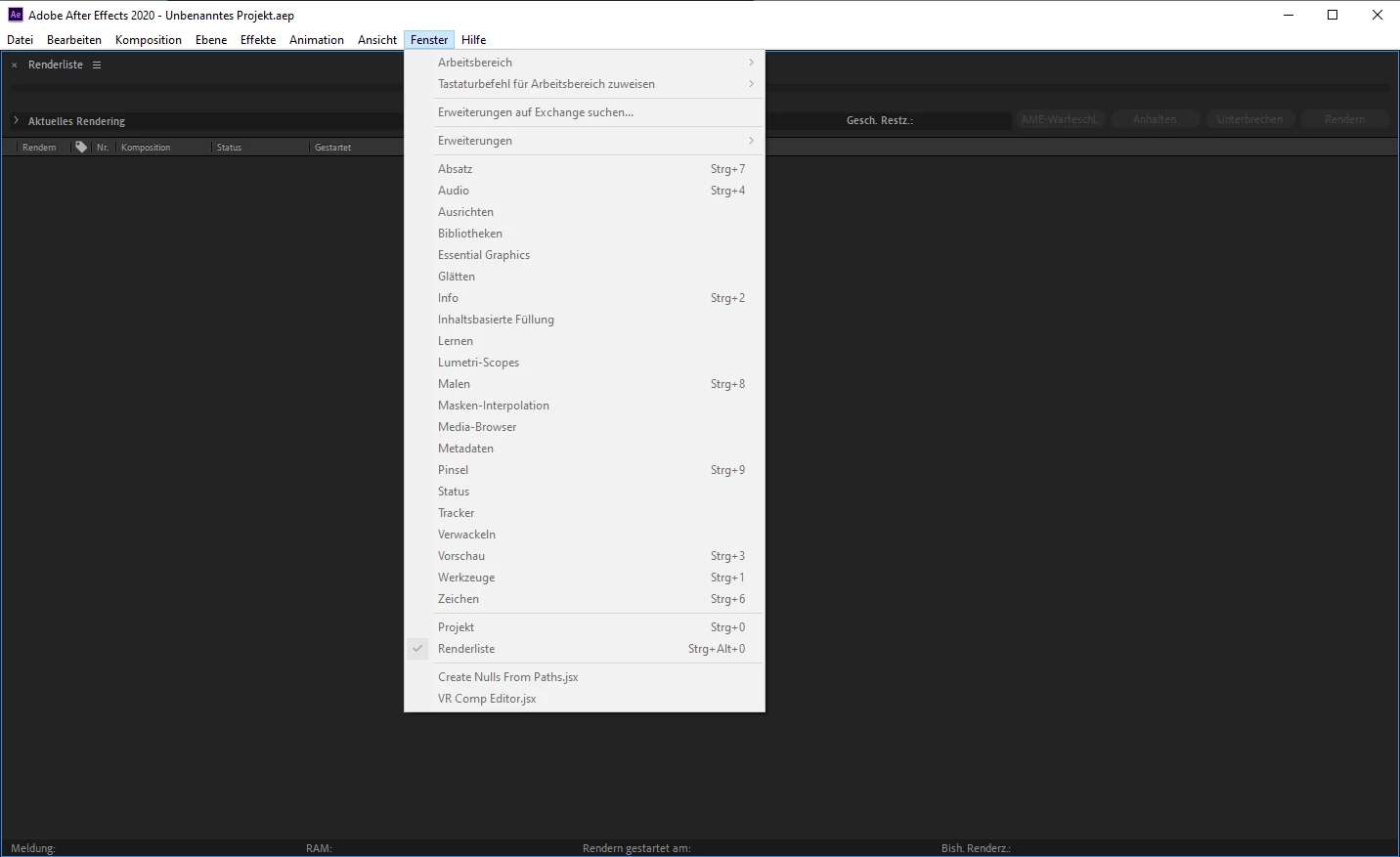Open the Lernen panel
The height and width of the screenshot is (857, 1400).
coord(585,341)
